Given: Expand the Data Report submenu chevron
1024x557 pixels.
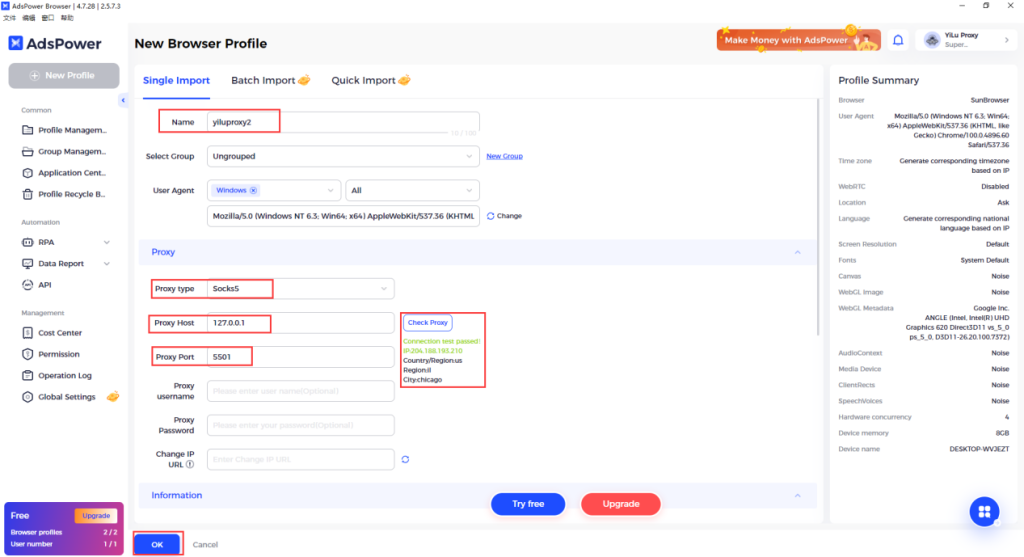Looking at the screenshot, I should (x=106, y=264).
